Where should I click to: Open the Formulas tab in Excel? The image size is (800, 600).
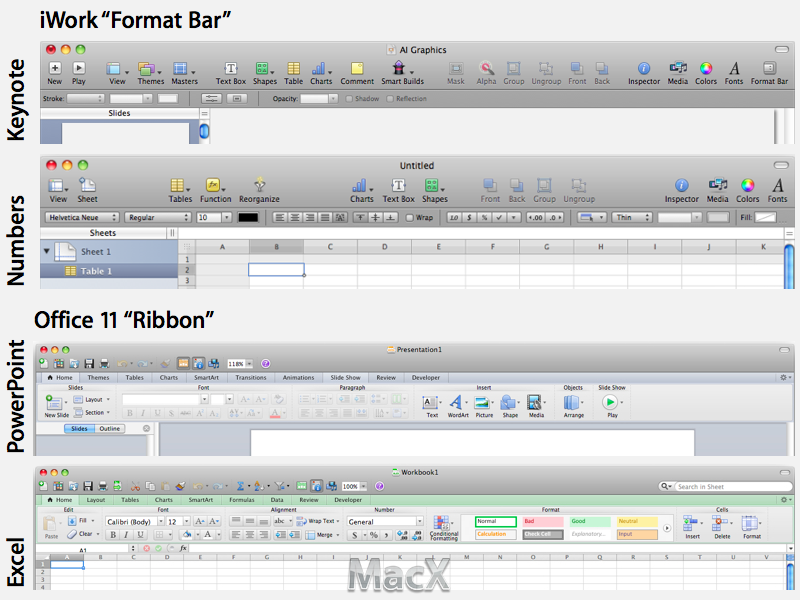point(241,499)
